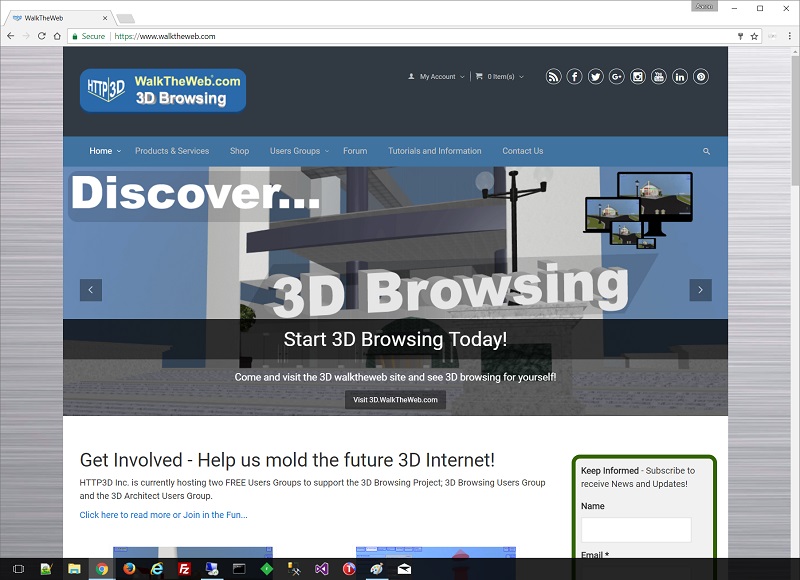Image resolution: width=800 pixels, height=580 pixels.
Task: Click the page vertical scrollbar thumb
Action: point(795,120)
